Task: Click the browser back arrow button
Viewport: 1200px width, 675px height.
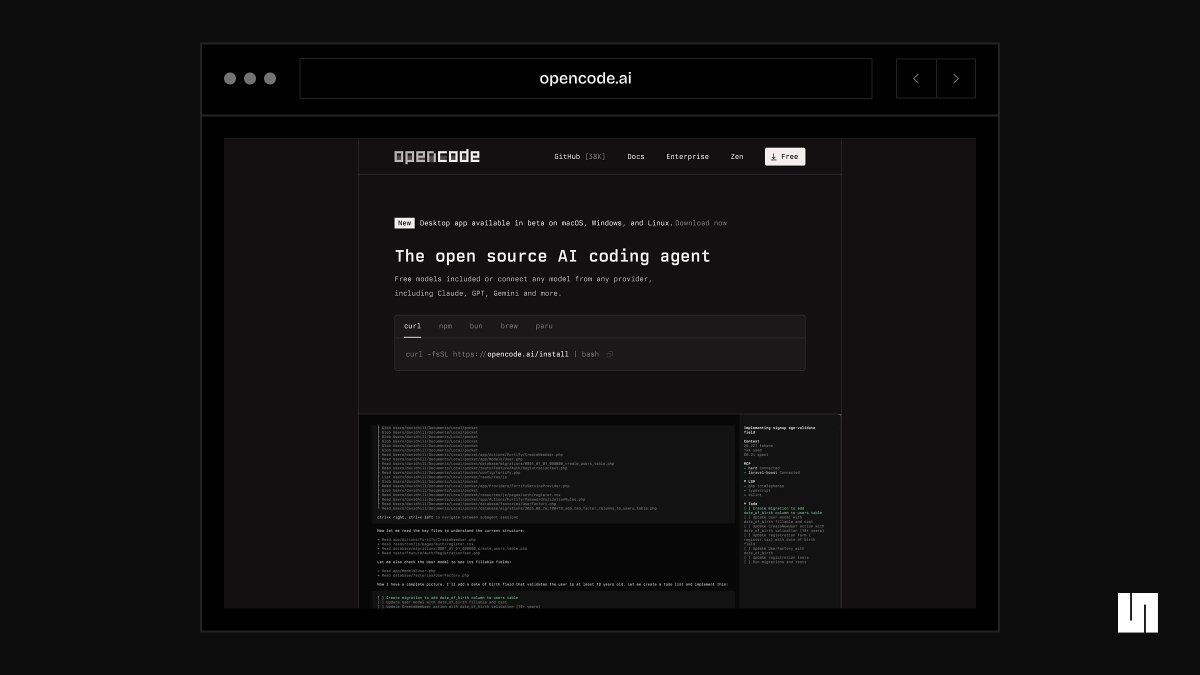Action: pyautogui.click(x=916, y=79)
